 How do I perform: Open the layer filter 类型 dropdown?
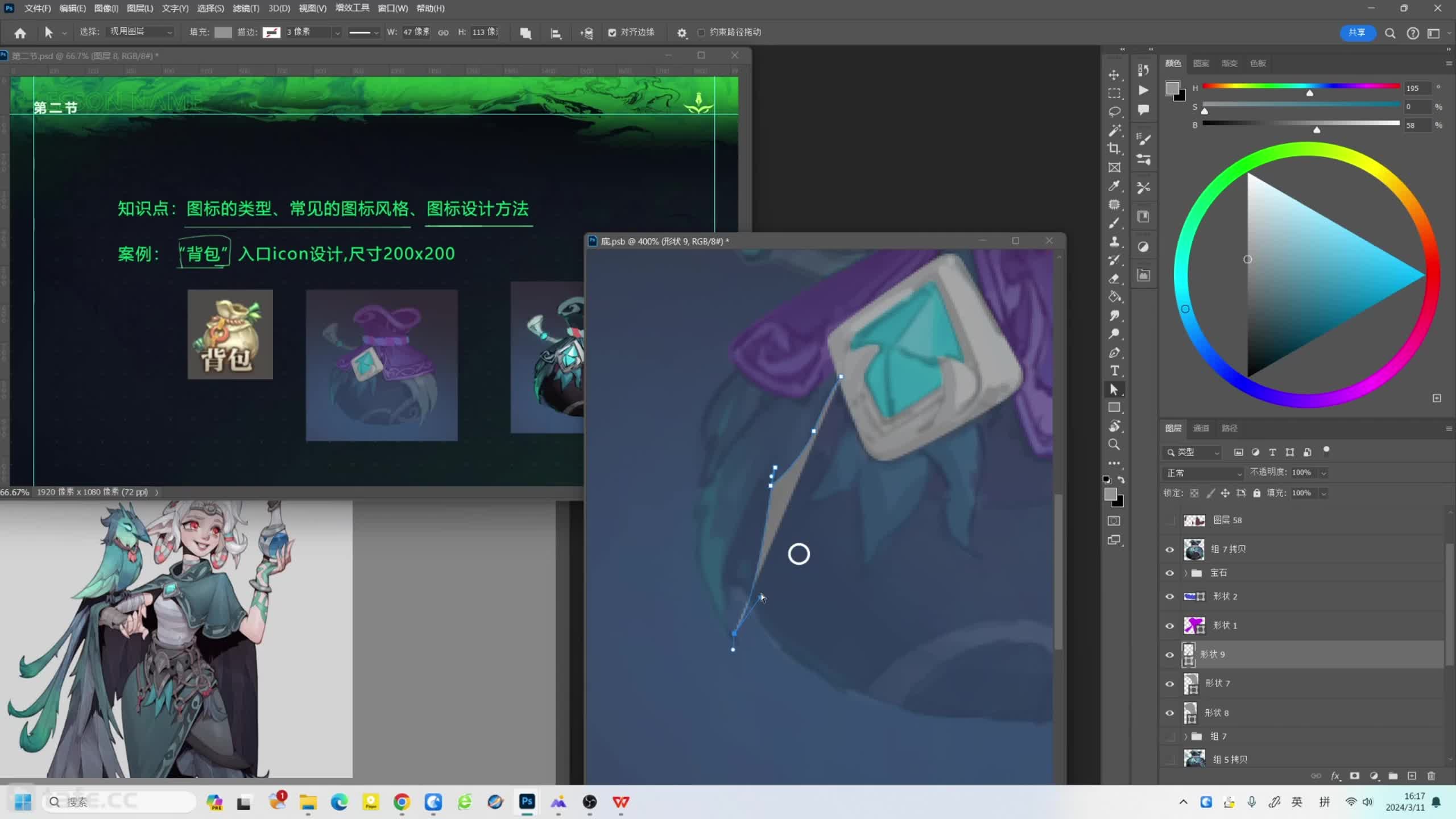tap(1192, 453)
